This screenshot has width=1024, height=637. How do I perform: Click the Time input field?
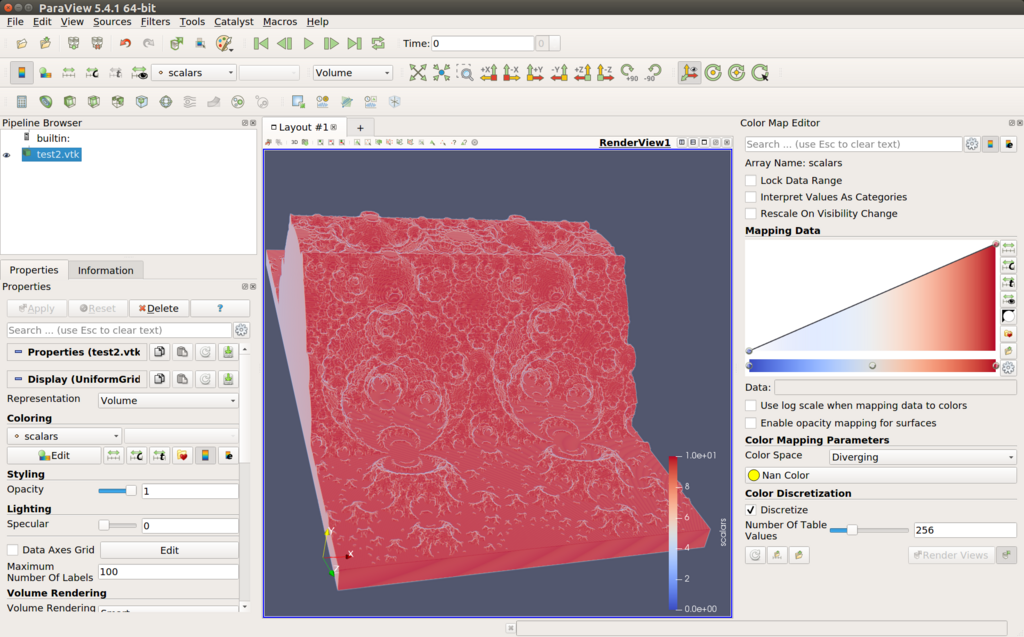coord(482,44)
